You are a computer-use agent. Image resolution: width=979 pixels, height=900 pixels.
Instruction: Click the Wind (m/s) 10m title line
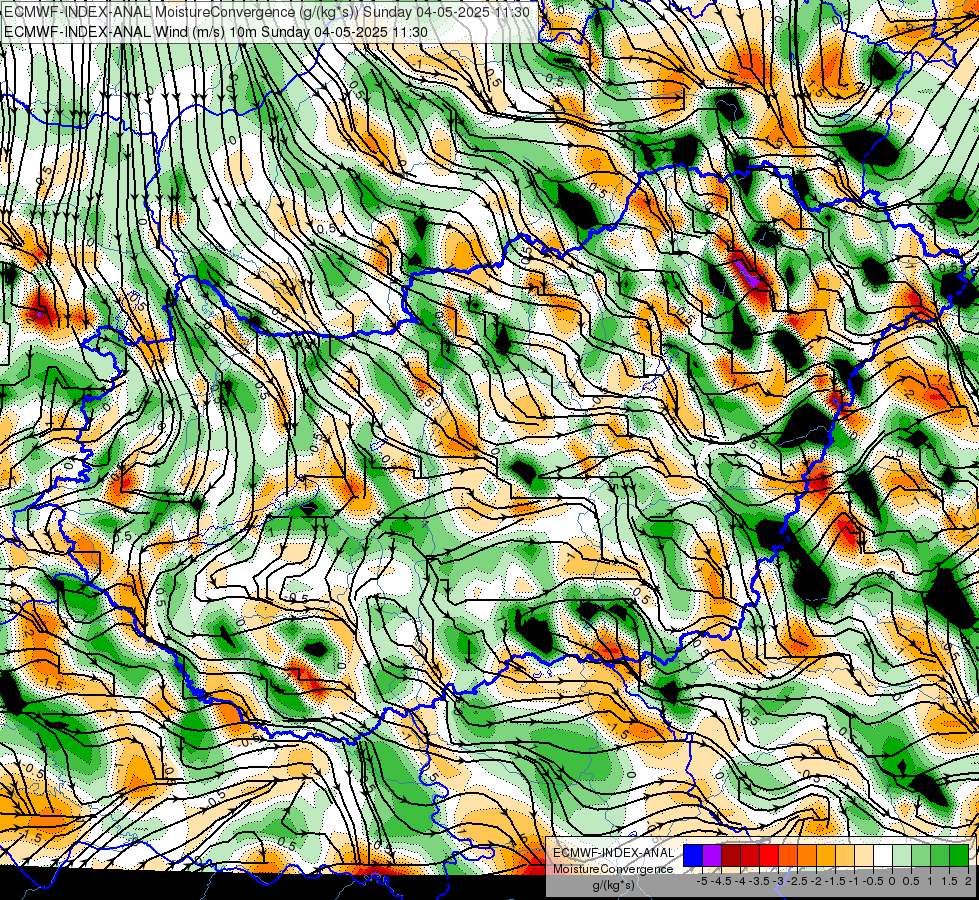(x=216, y=32)
